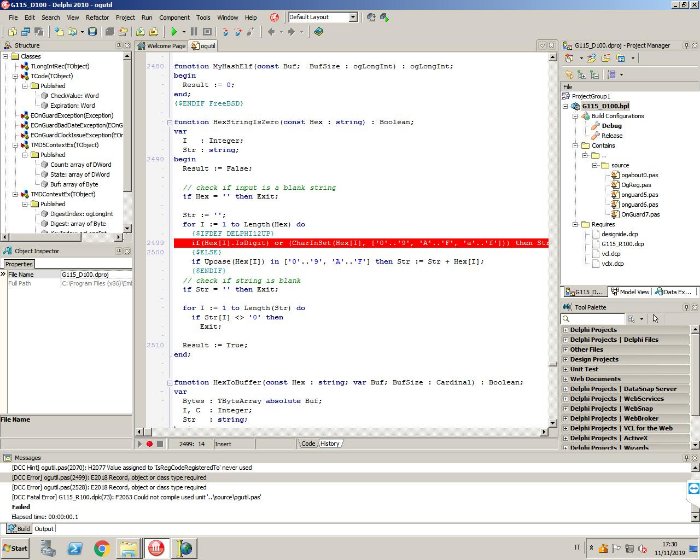Open the Run button dropdown arrow
700x560 pixels.
[x=183, y=32]
